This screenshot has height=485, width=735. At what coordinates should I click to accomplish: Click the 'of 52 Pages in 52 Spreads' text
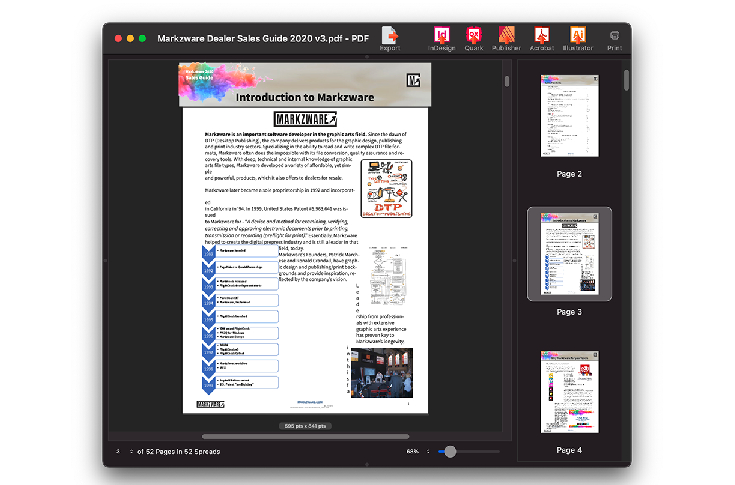point(179,451)
